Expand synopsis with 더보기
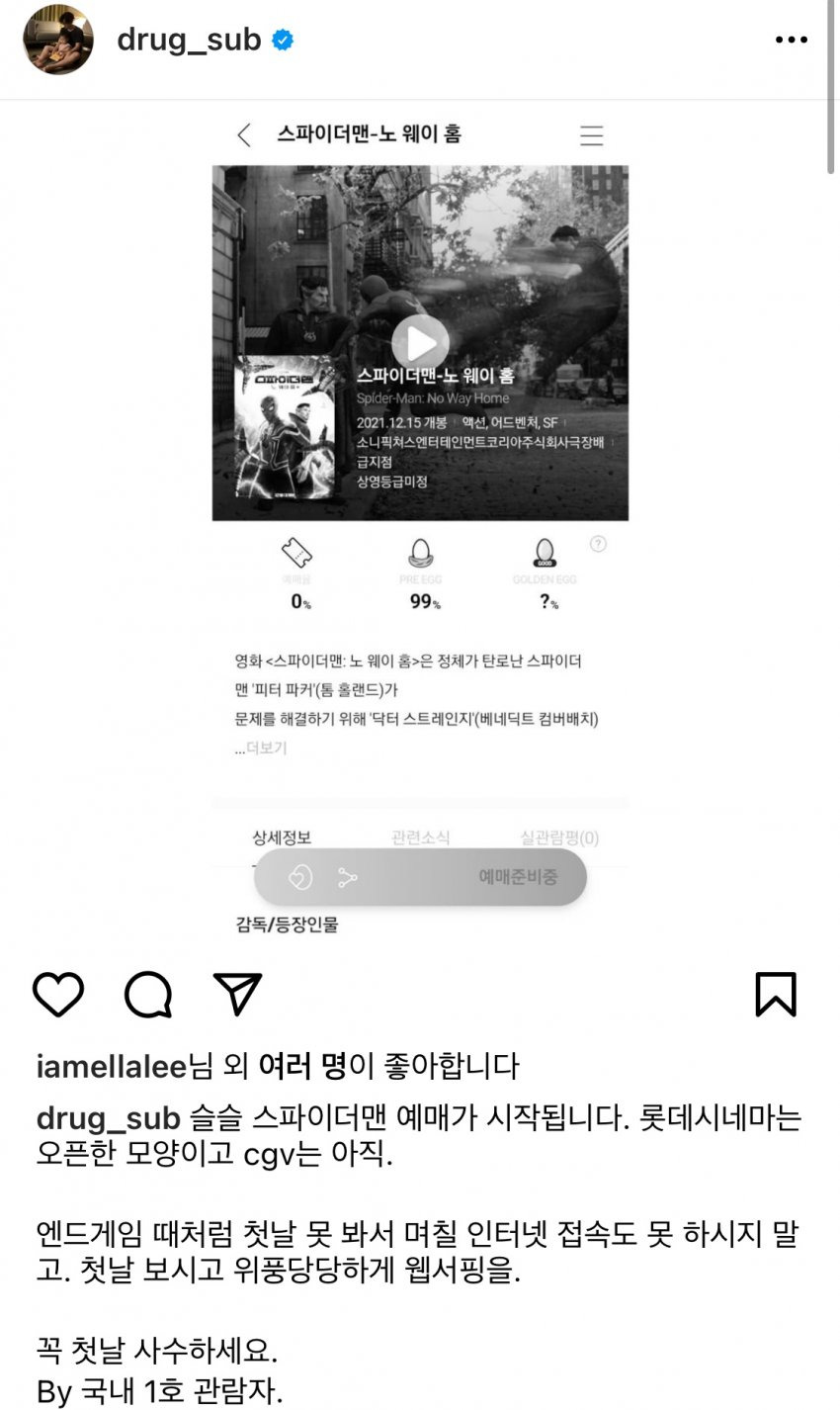 tap(266, 749)
